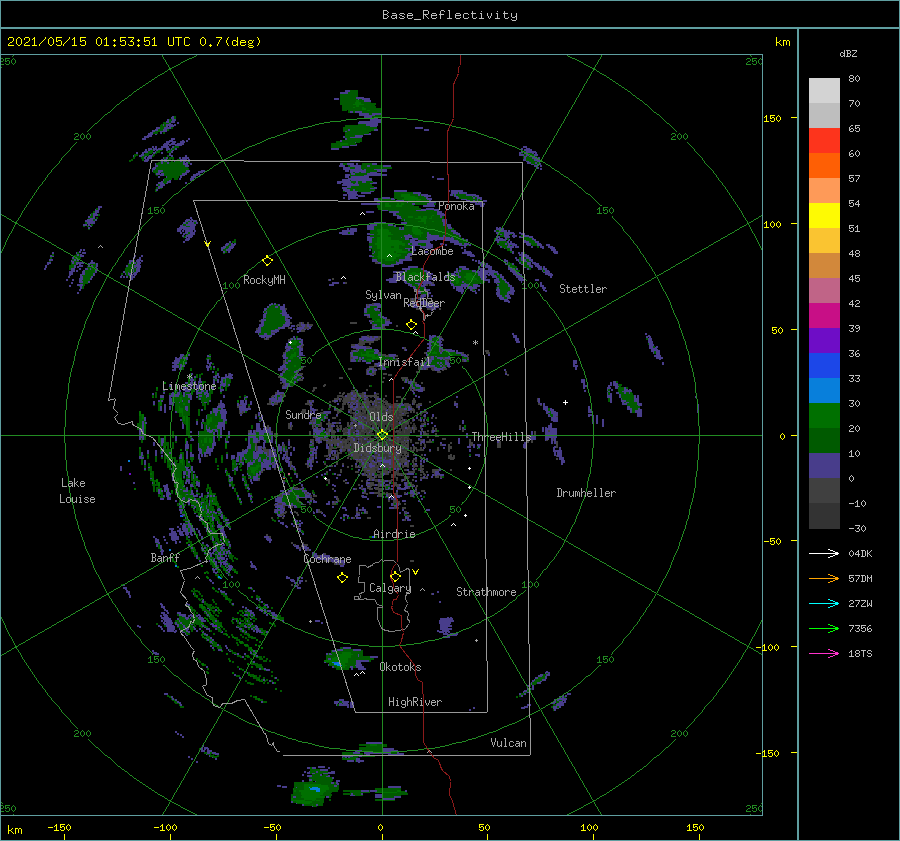The image size is (900, 841).
Task: Click the yellow radar-site marker at Olds
Action: click(x=382, y=435)
